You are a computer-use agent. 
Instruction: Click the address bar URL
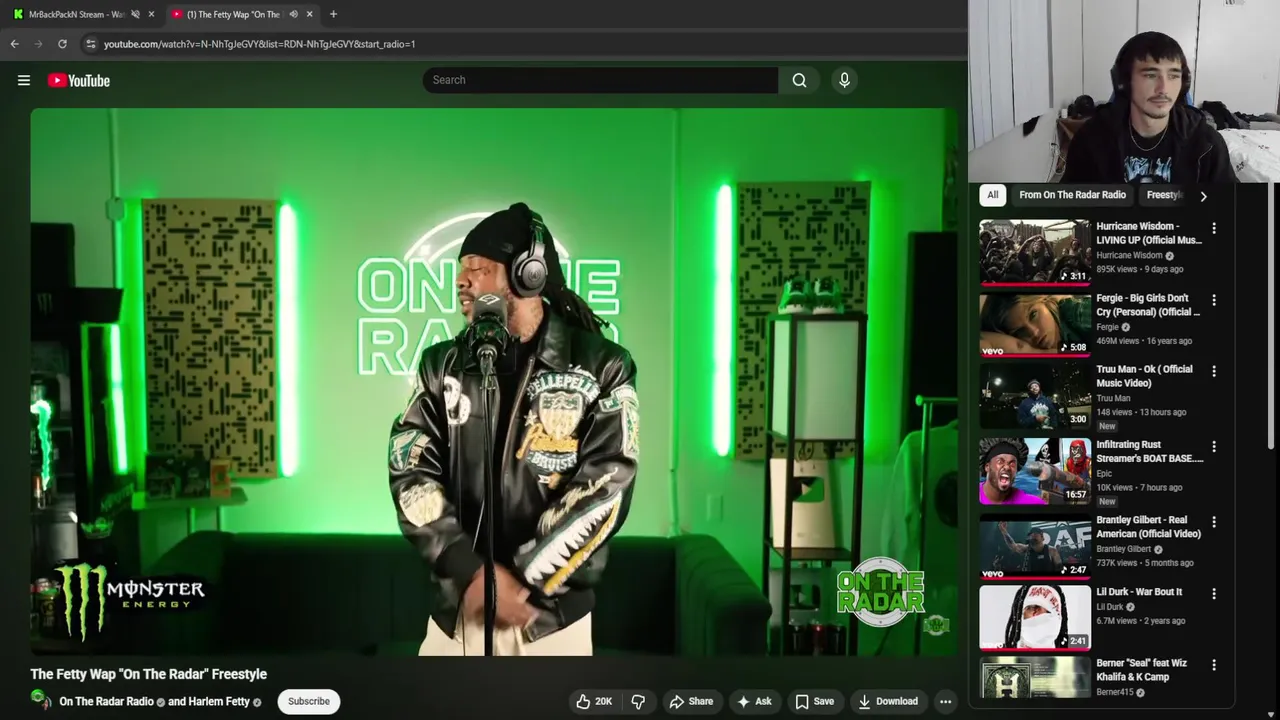[x=260, y=44]
